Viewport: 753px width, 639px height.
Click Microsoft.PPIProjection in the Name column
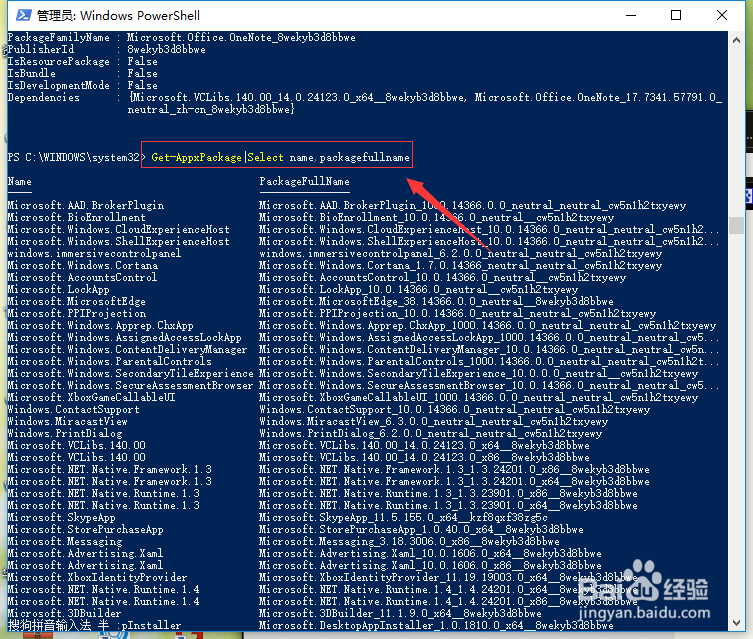[77, 313]
